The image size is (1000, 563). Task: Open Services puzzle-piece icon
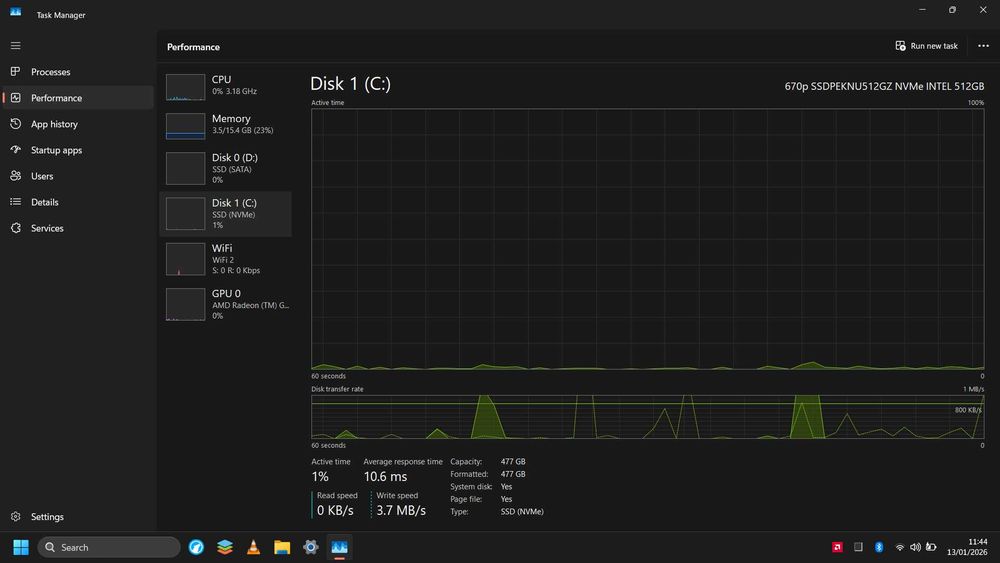point(15,228)
